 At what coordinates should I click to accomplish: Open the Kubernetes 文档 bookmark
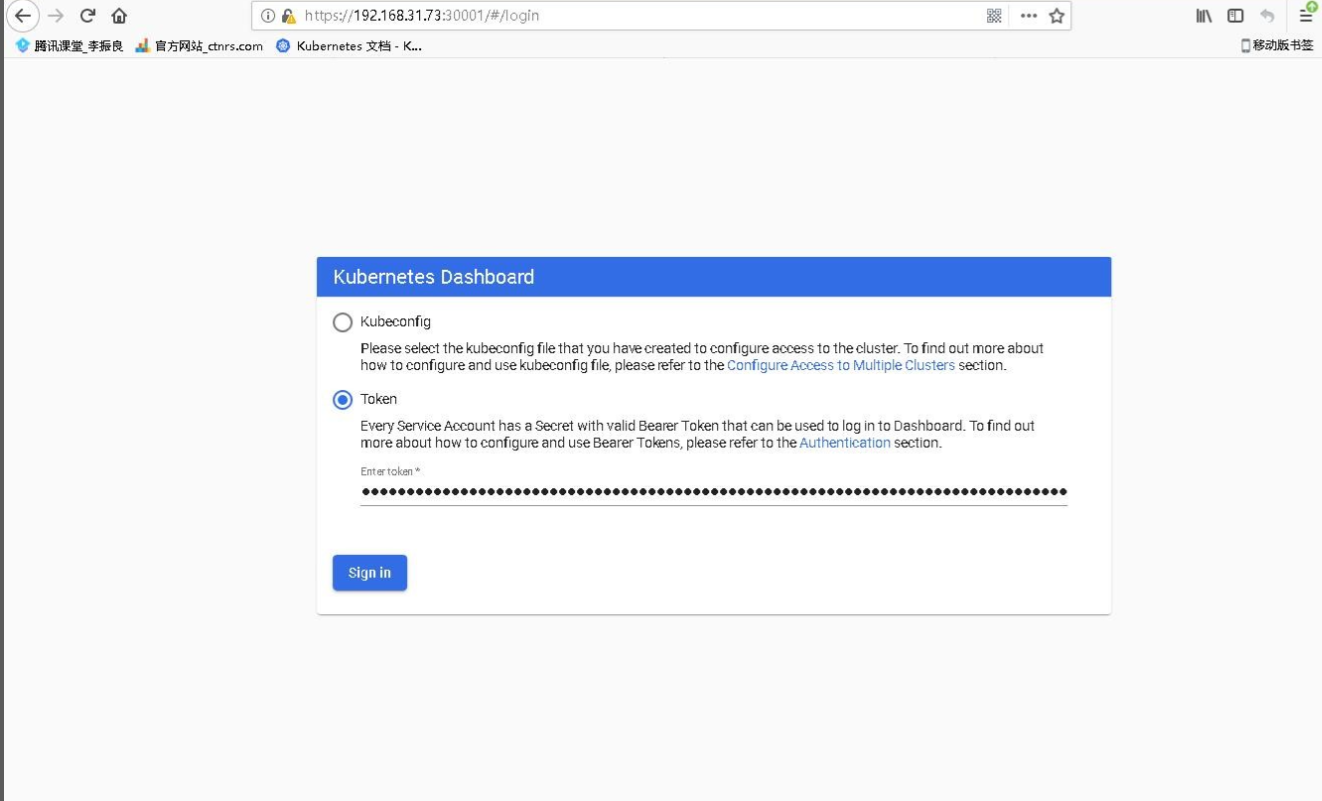(349, 46)
